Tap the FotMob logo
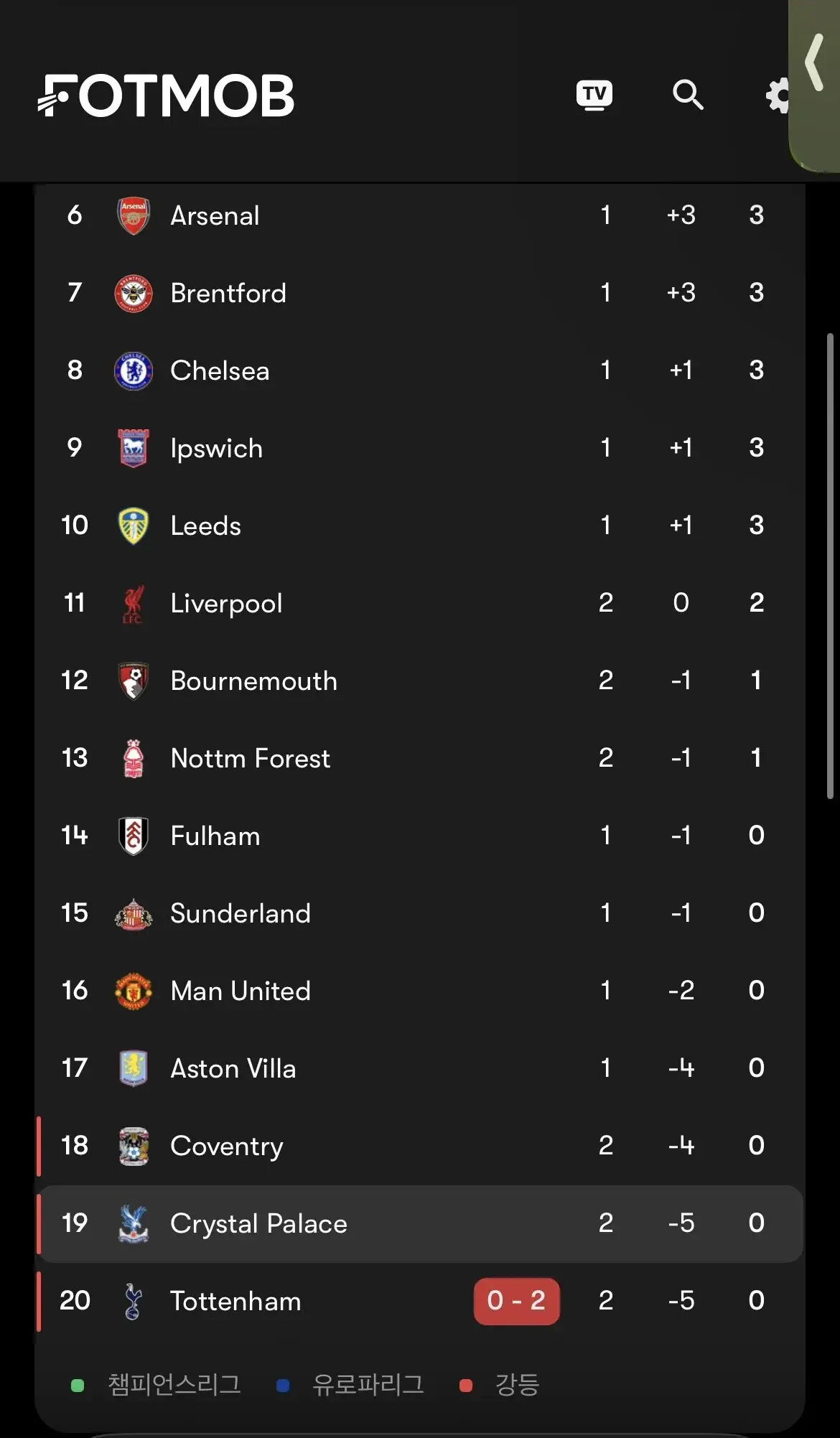 [x=166, y=95]
